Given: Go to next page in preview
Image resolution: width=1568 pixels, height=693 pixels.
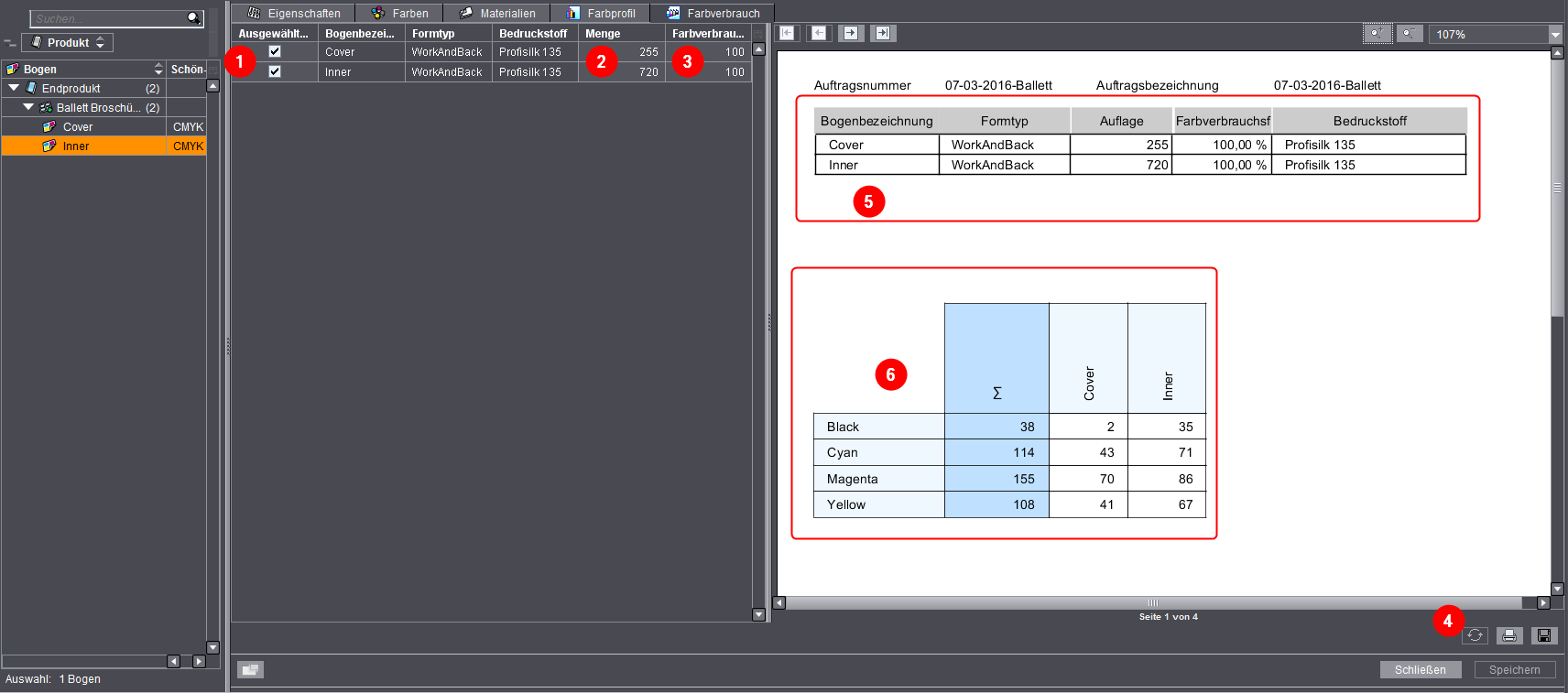Looking at the screenshot, I should pos(851,33).
